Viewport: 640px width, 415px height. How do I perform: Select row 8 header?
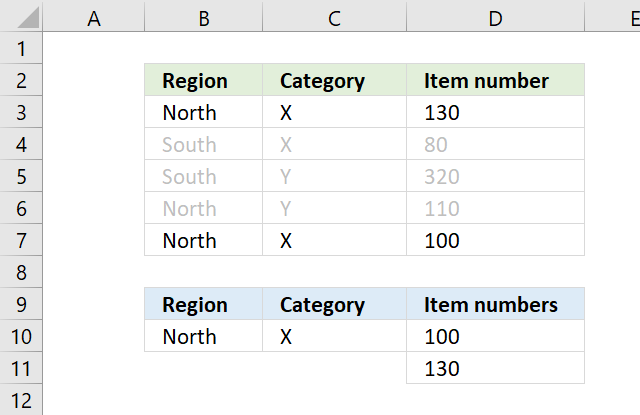click(21, 272)
